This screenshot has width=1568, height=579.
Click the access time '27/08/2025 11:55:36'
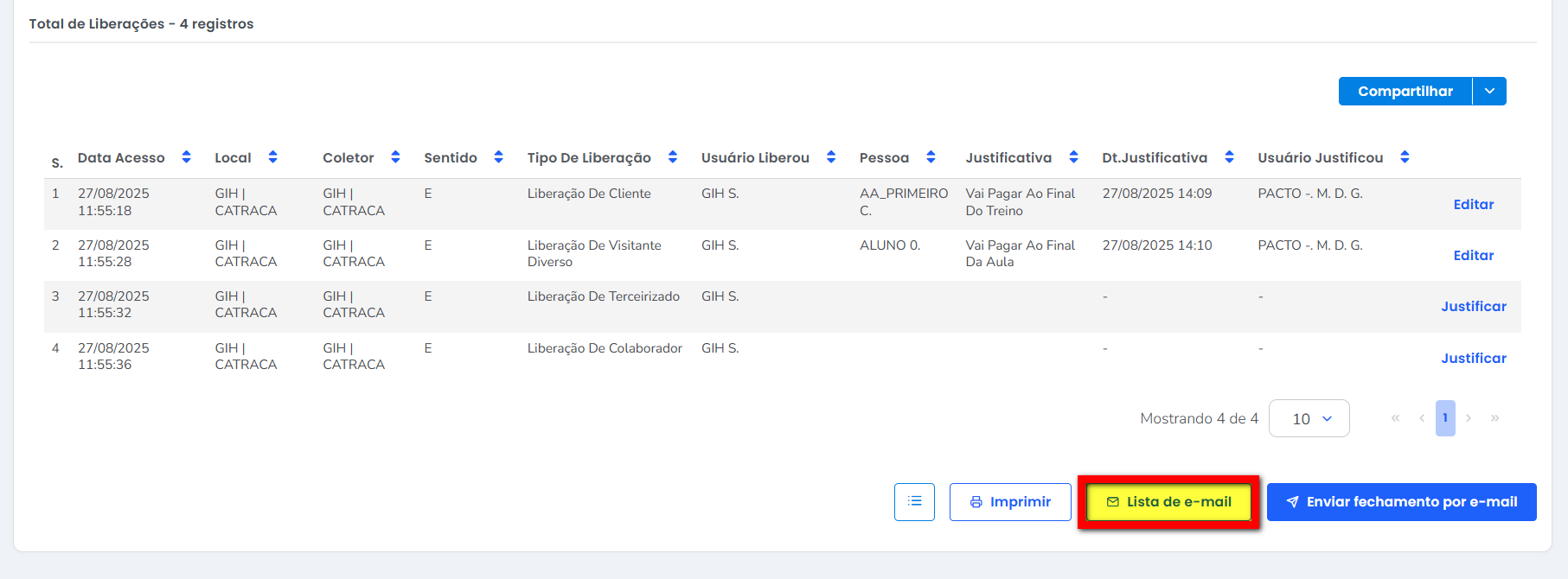[x=113, y=356]
